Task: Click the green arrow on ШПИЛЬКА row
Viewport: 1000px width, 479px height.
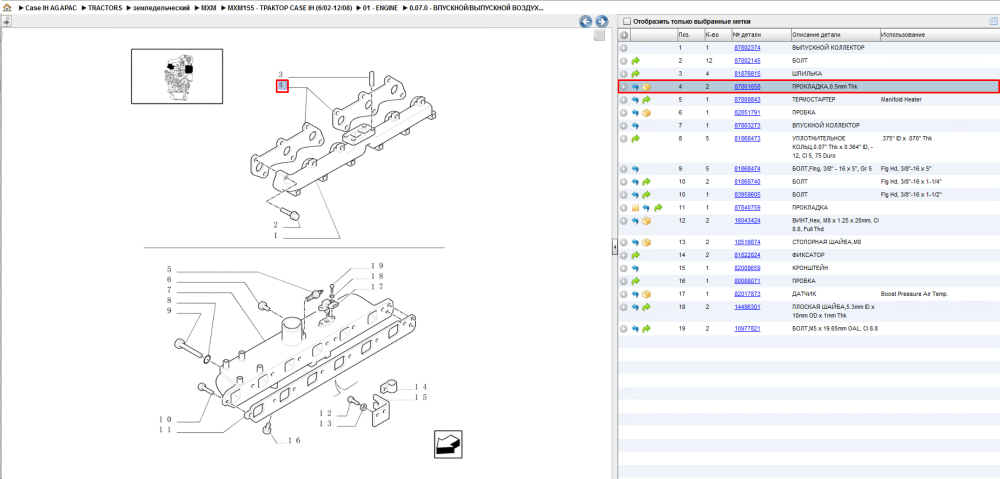Action: tap(635, 73)
